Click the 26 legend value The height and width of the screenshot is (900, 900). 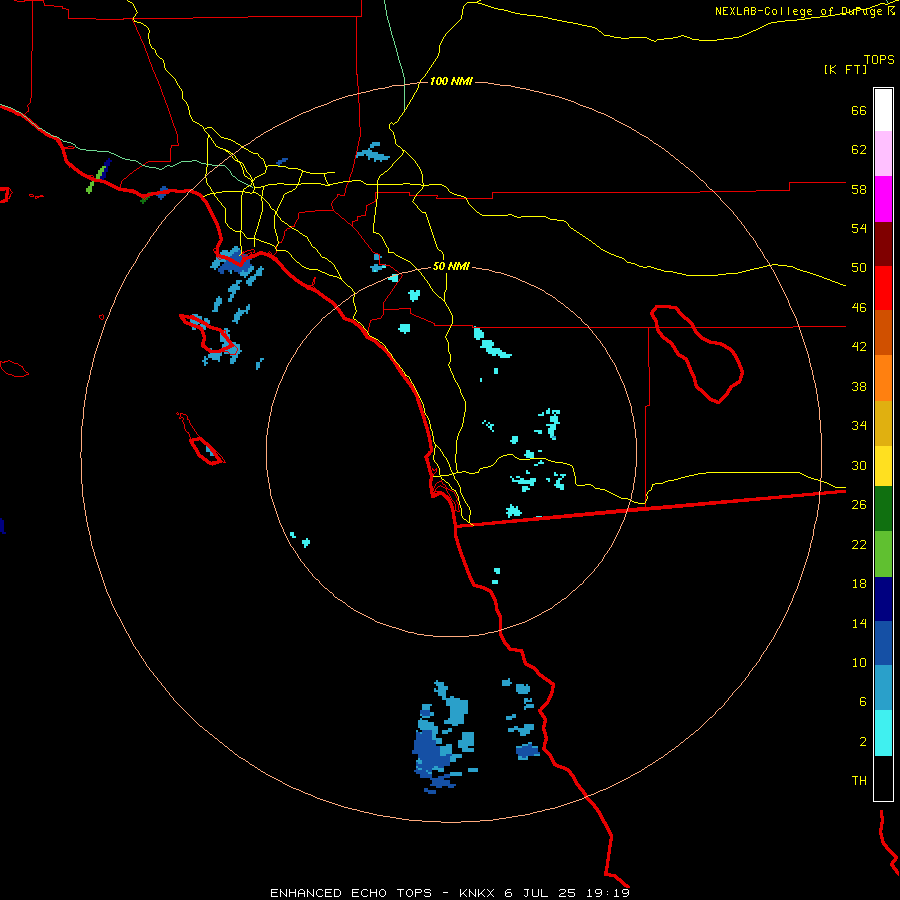[859, 505]
